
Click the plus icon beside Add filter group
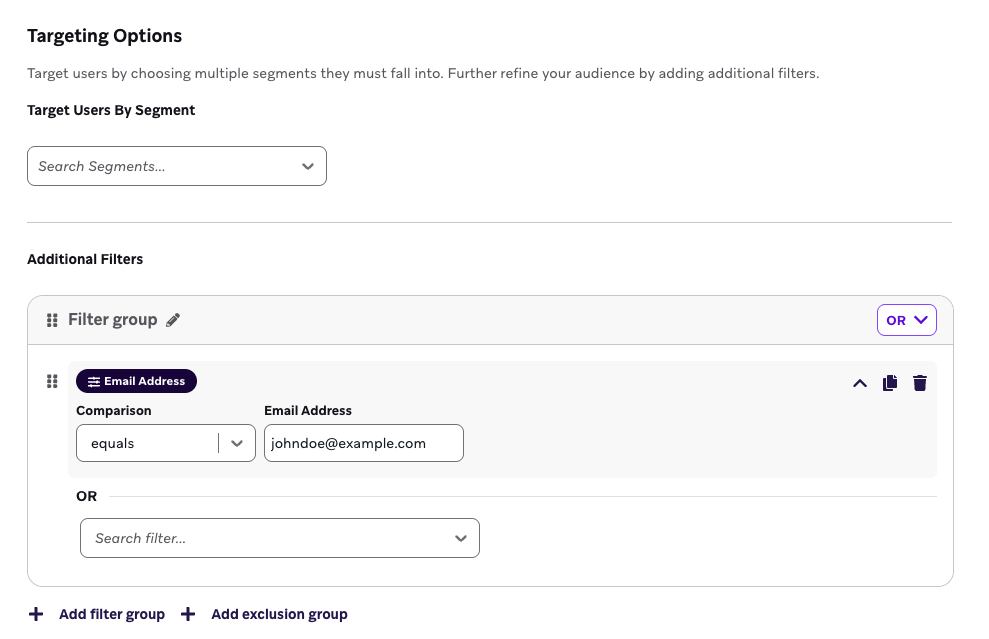tap(36, 614)
